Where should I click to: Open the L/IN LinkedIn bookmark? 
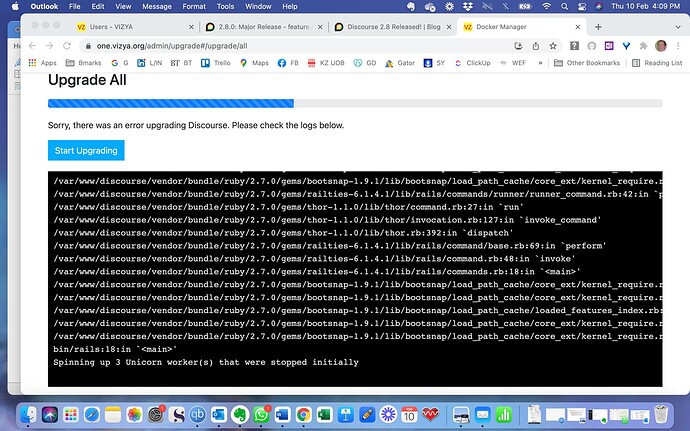150,63
